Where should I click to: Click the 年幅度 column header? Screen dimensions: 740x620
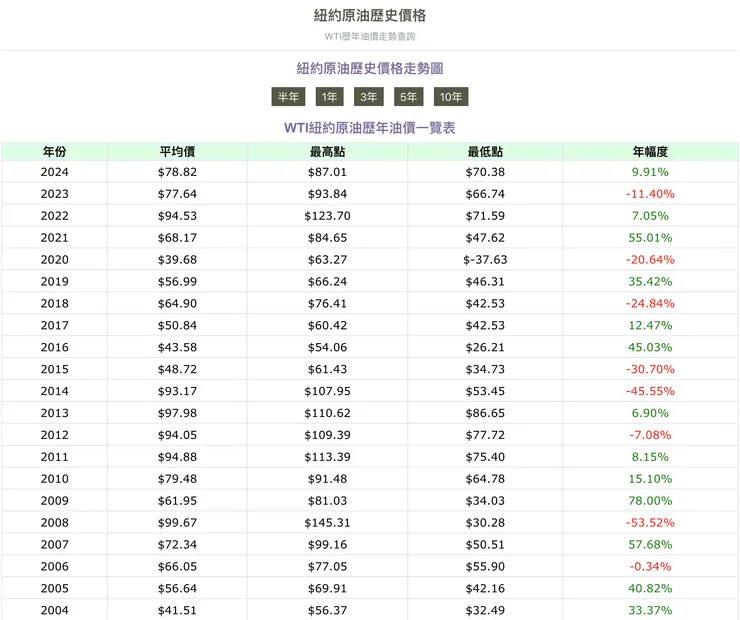[650, 152]
